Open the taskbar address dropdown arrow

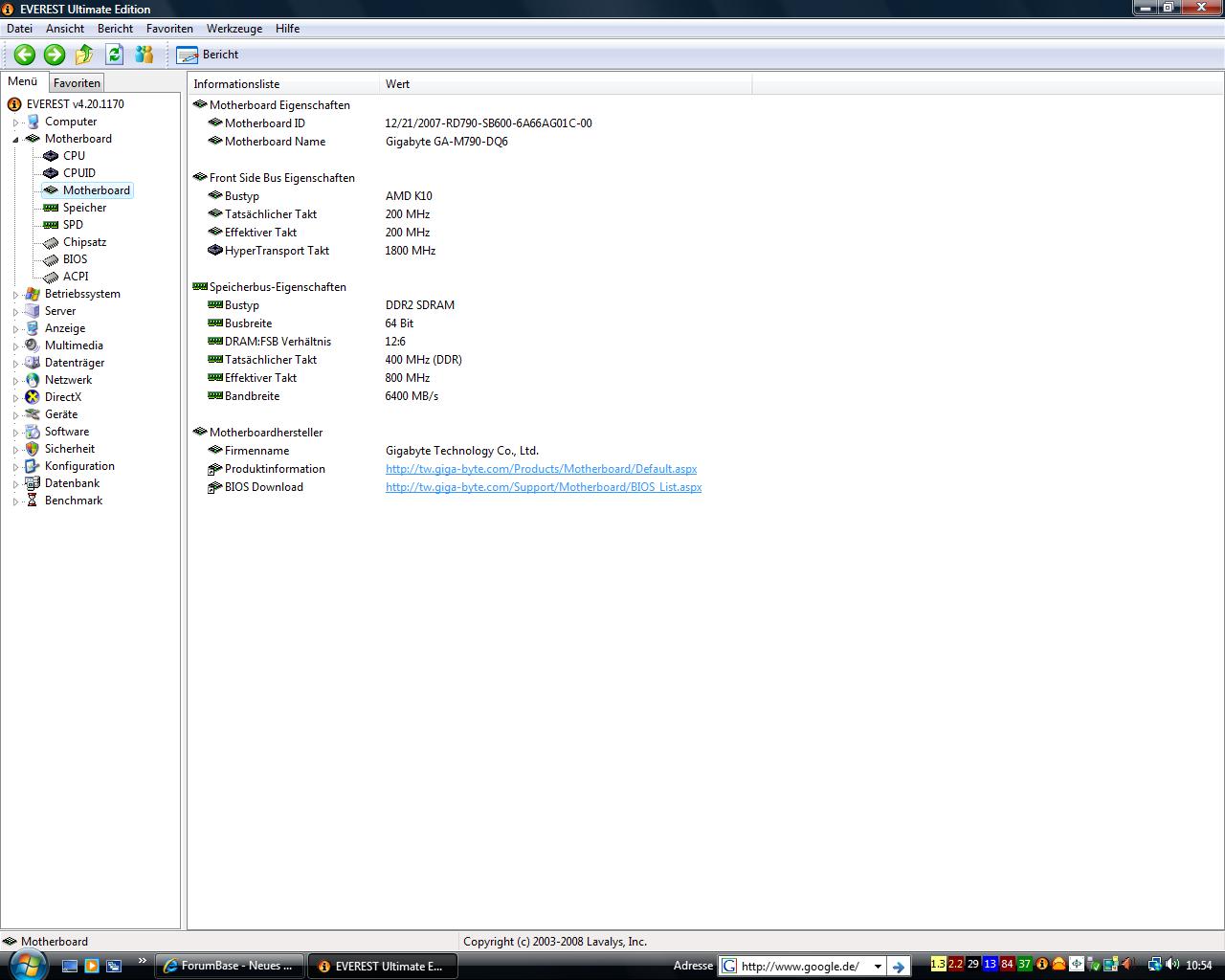(878, 967)
